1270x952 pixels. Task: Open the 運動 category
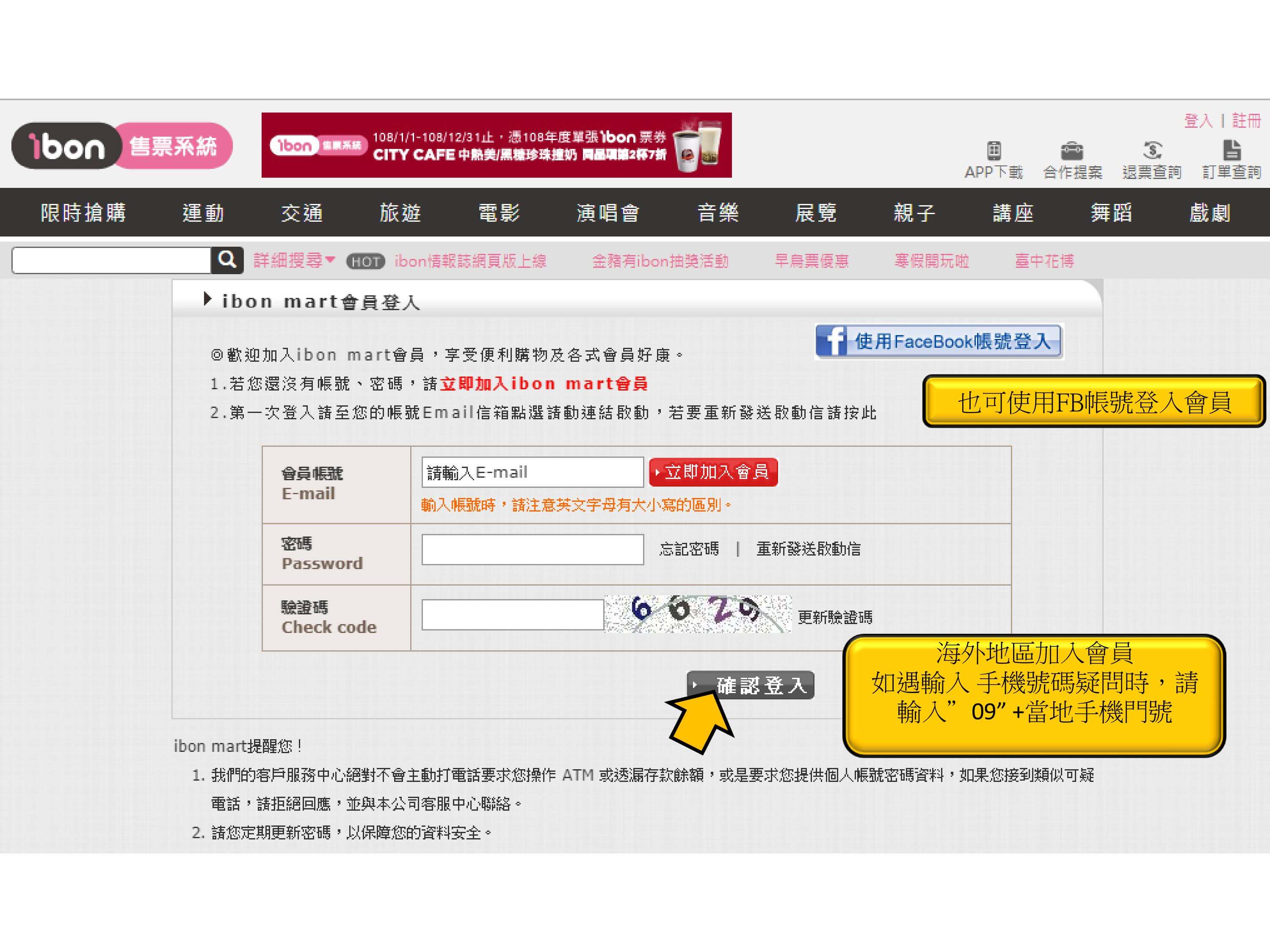click(203, 213)
